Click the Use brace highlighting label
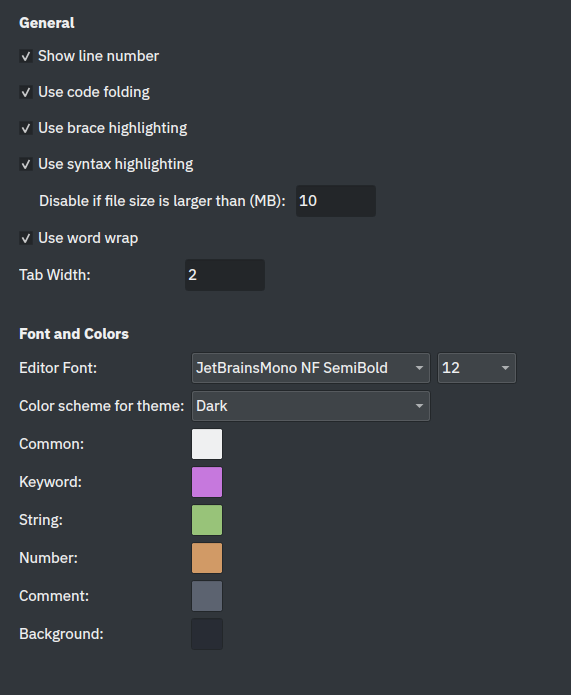 [x=113, y=128]
